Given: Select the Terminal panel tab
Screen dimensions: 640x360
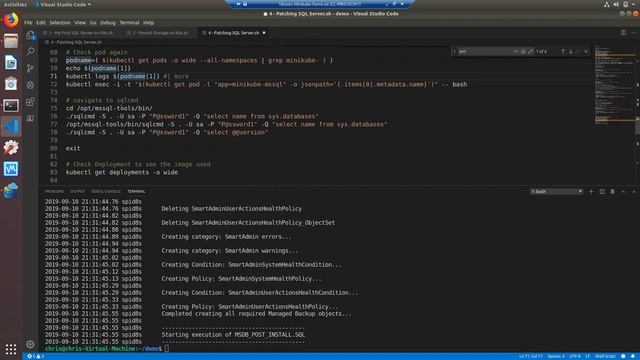Looking at the screenshot, I should 136,191.
